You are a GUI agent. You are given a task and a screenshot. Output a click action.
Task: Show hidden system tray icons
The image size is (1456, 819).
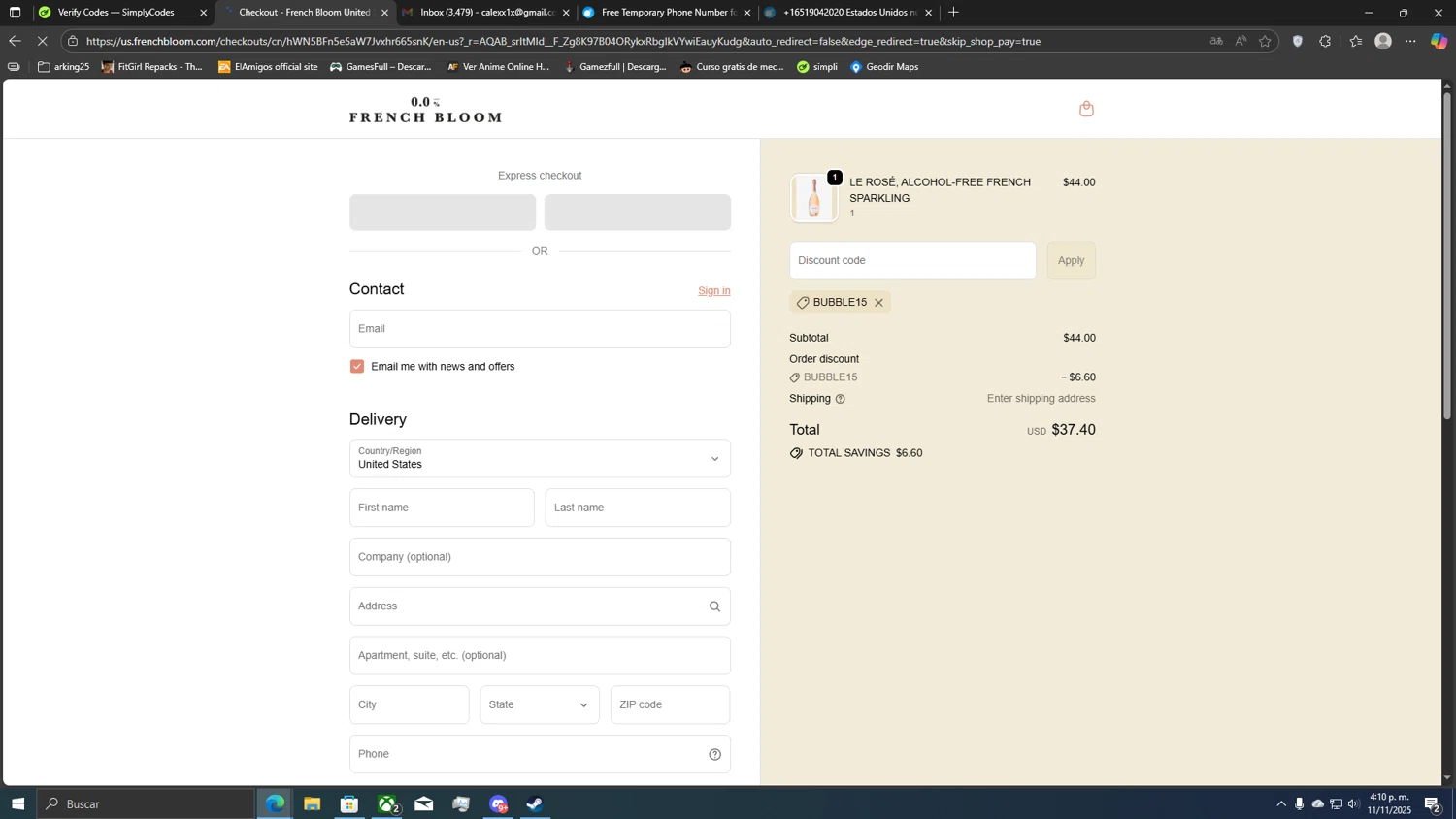(1281, 803)
